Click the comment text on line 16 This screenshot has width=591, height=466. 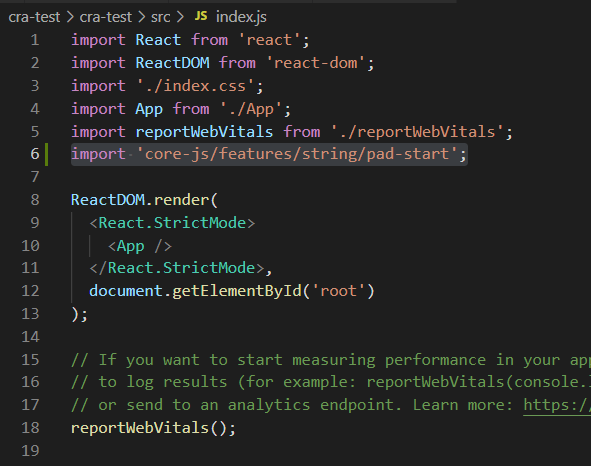point(331,382)
